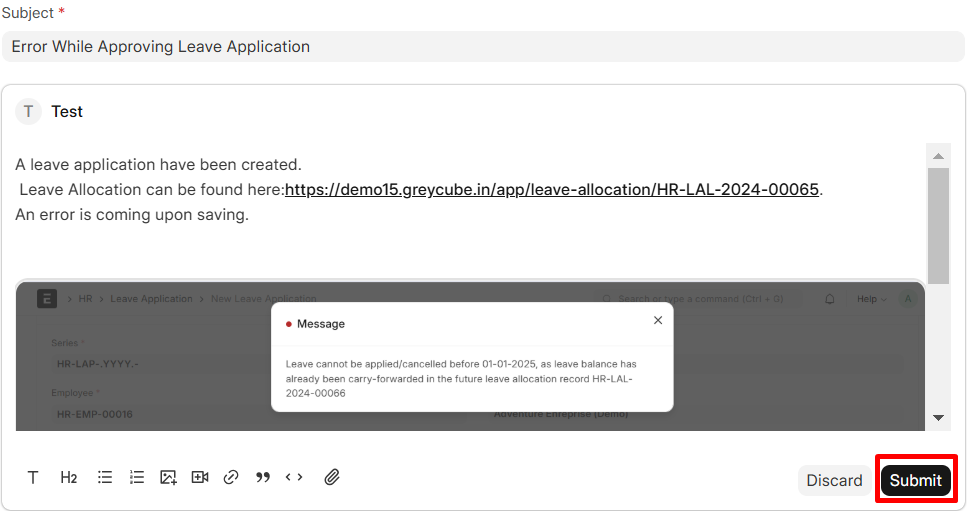Viewport: 972px width, 511px height.
Task: Open the leave-allocation HR-LAL-2024-00065 link
Action: [x=552, y=189]
